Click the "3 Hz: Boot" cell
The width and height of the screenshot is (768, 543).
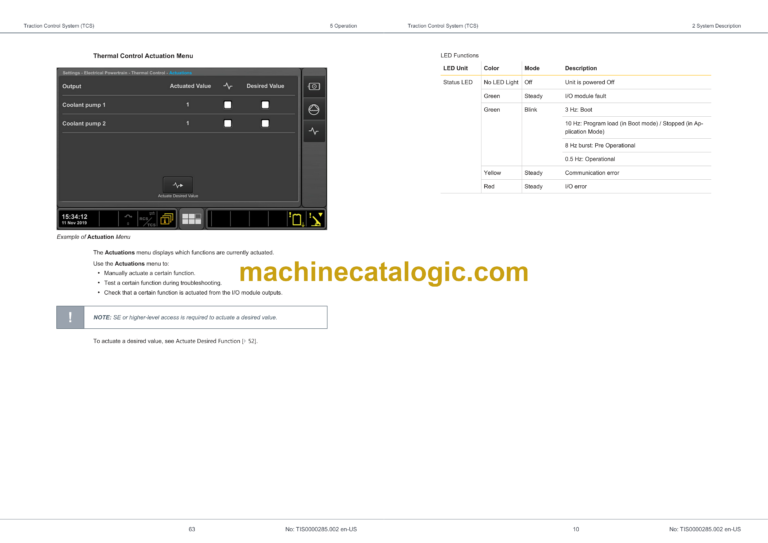coord(578,110)
